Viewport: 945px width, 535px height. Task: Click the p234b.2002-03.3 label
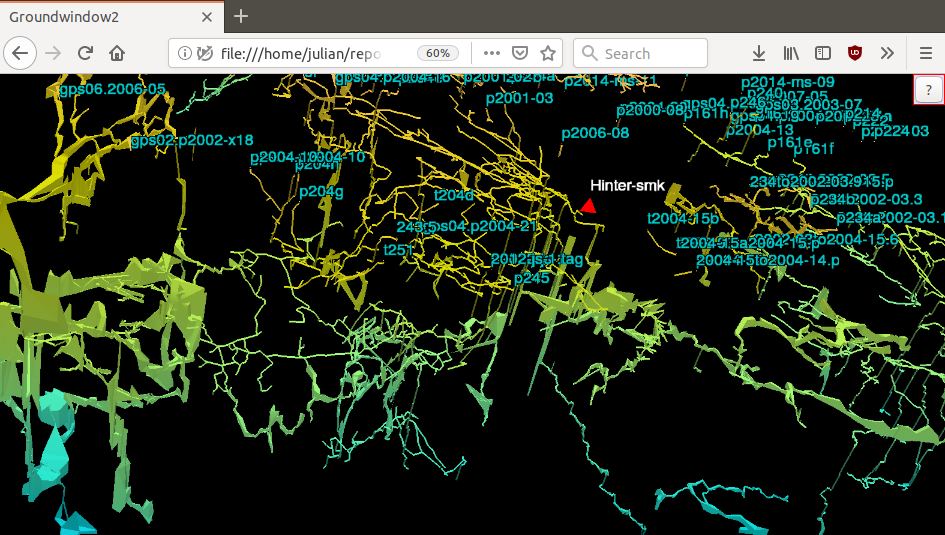[867, 199]
